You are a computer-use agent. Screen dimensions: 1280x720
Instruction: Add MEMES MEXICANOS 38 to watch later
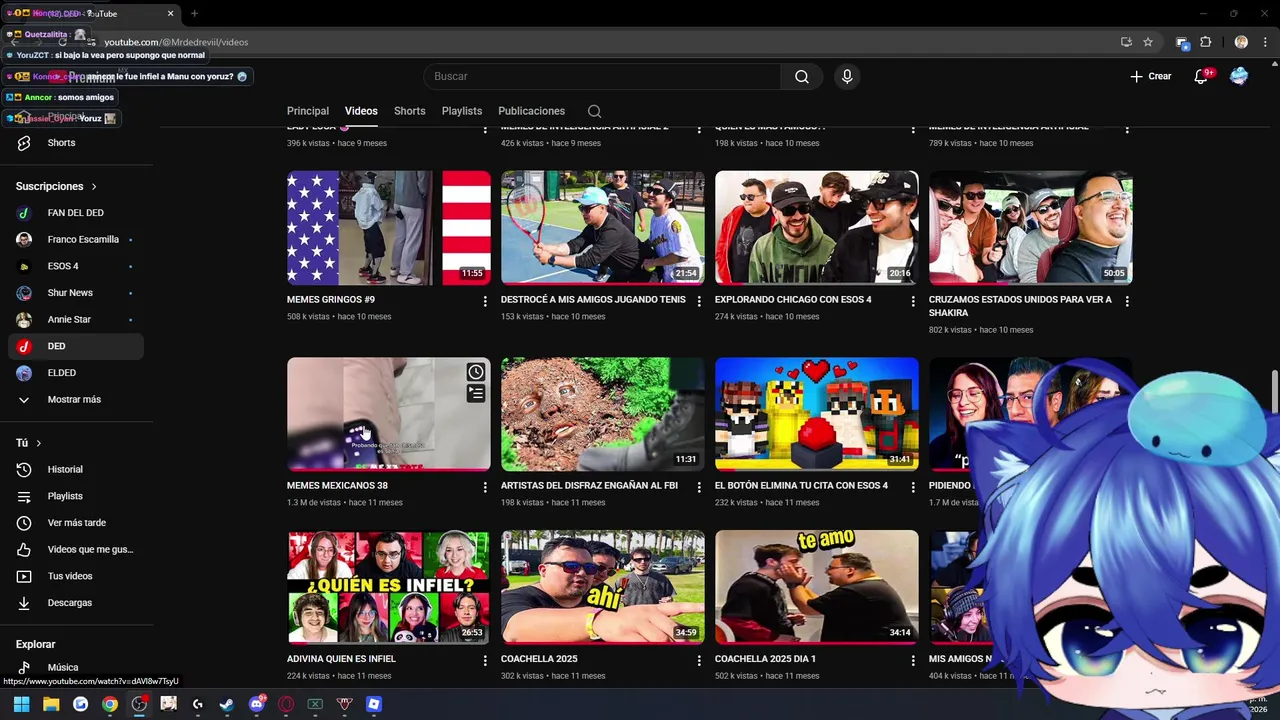tap(476, 372)
